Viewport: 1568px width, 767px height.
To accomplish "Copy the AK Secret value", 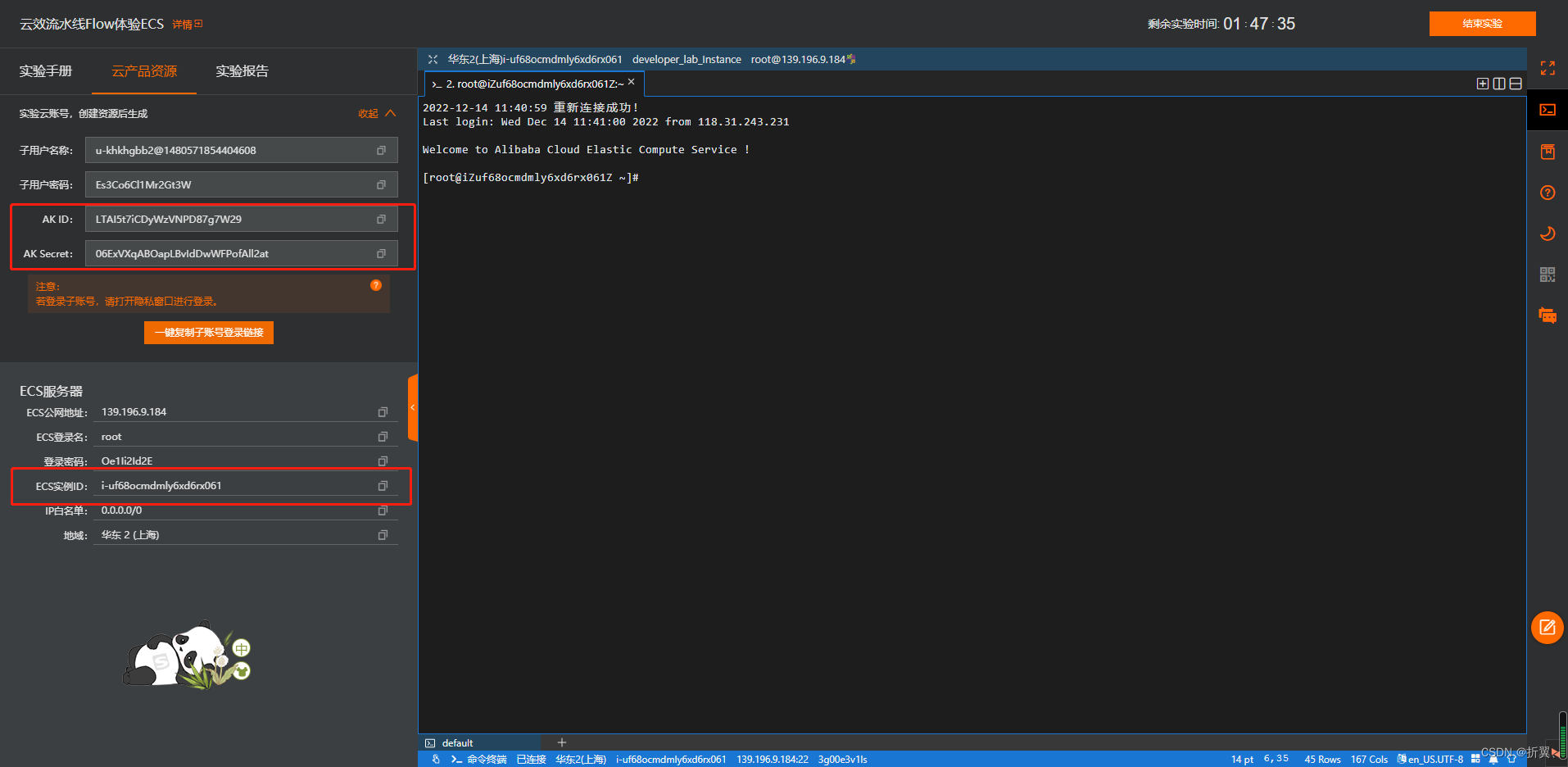I will tap(381, 253).
